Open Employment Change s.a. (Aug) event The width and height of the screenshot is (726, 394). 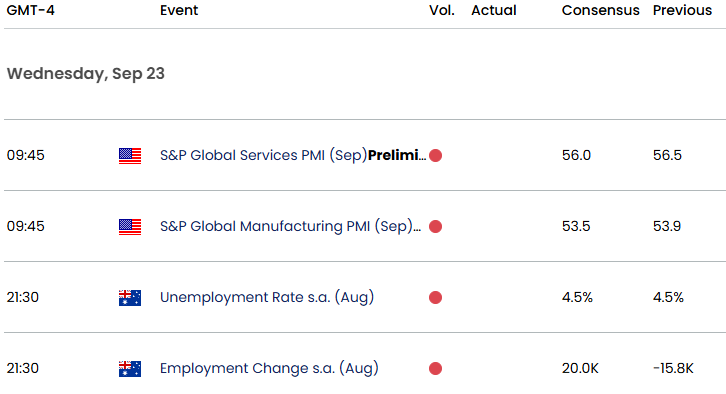269,368
